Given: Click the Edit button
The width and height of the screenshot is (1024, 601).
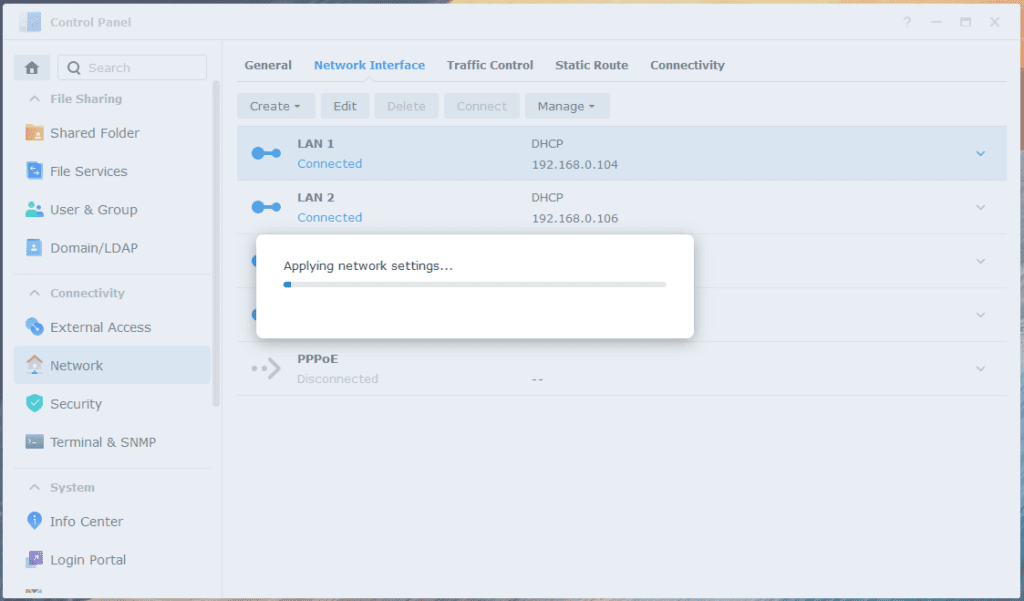Looking at the screenshot, I should (x=345, y=105).
